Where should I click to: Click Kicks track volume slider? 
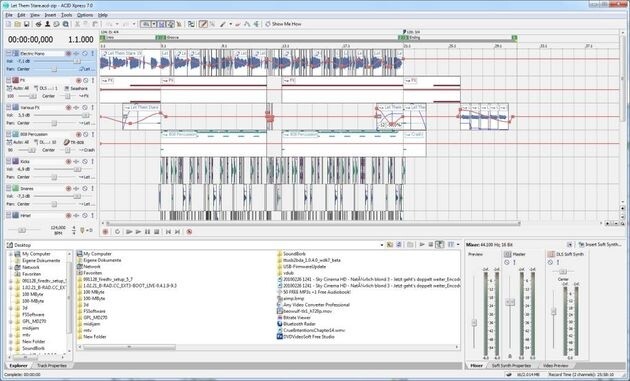77,169
